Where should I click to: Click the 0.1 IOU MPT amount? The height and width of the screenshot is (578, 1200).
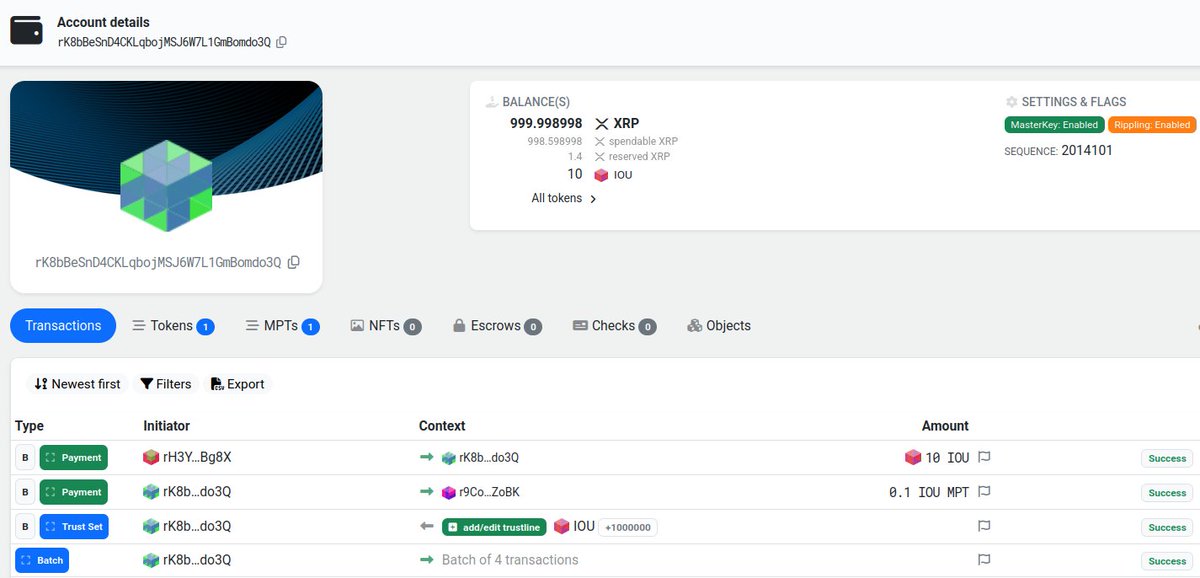(x=930, y=492)
